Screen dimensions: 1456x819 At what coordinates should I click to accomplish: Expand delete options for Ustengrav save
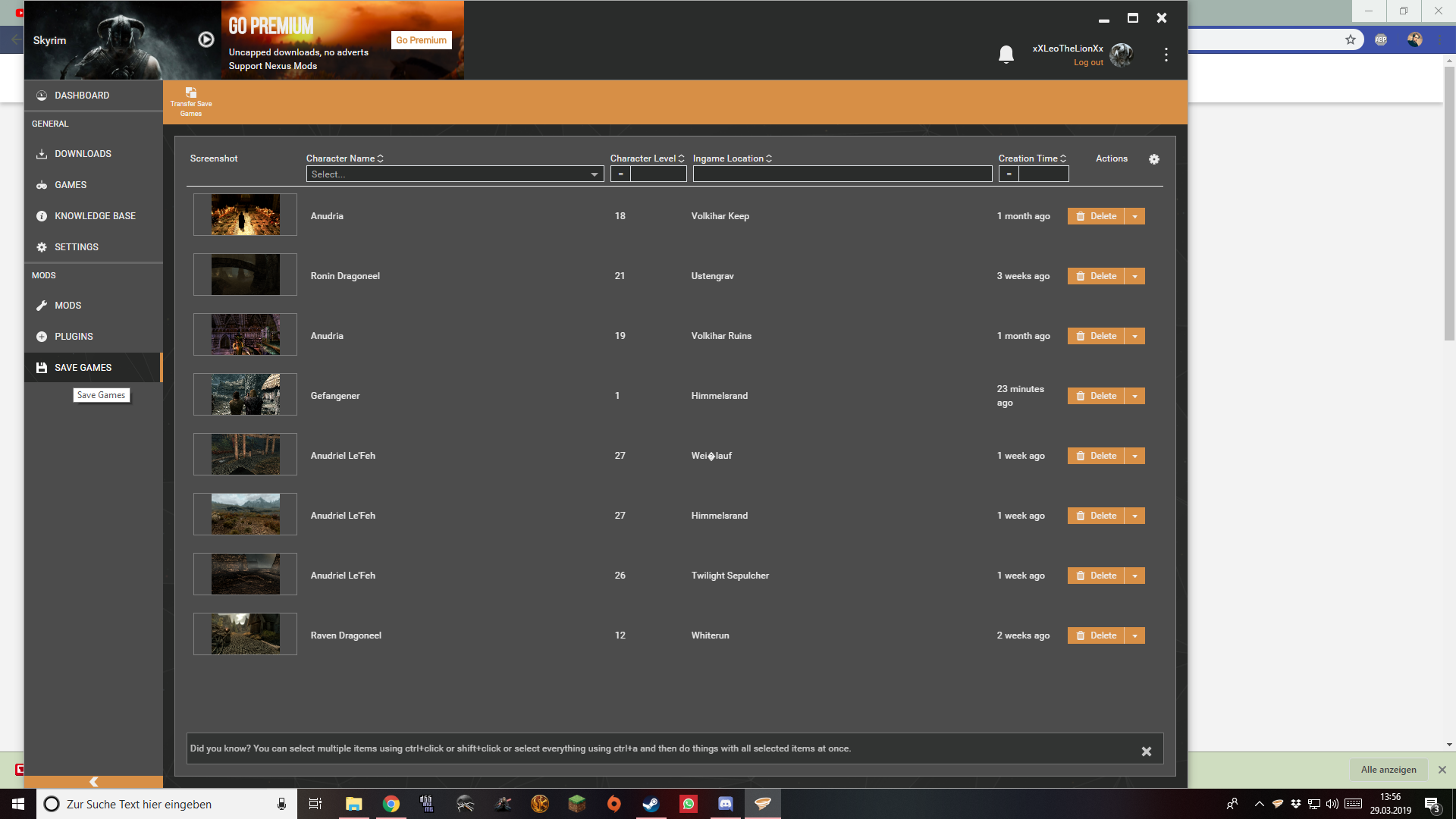pyautogui.click(x=1134, y=276)
